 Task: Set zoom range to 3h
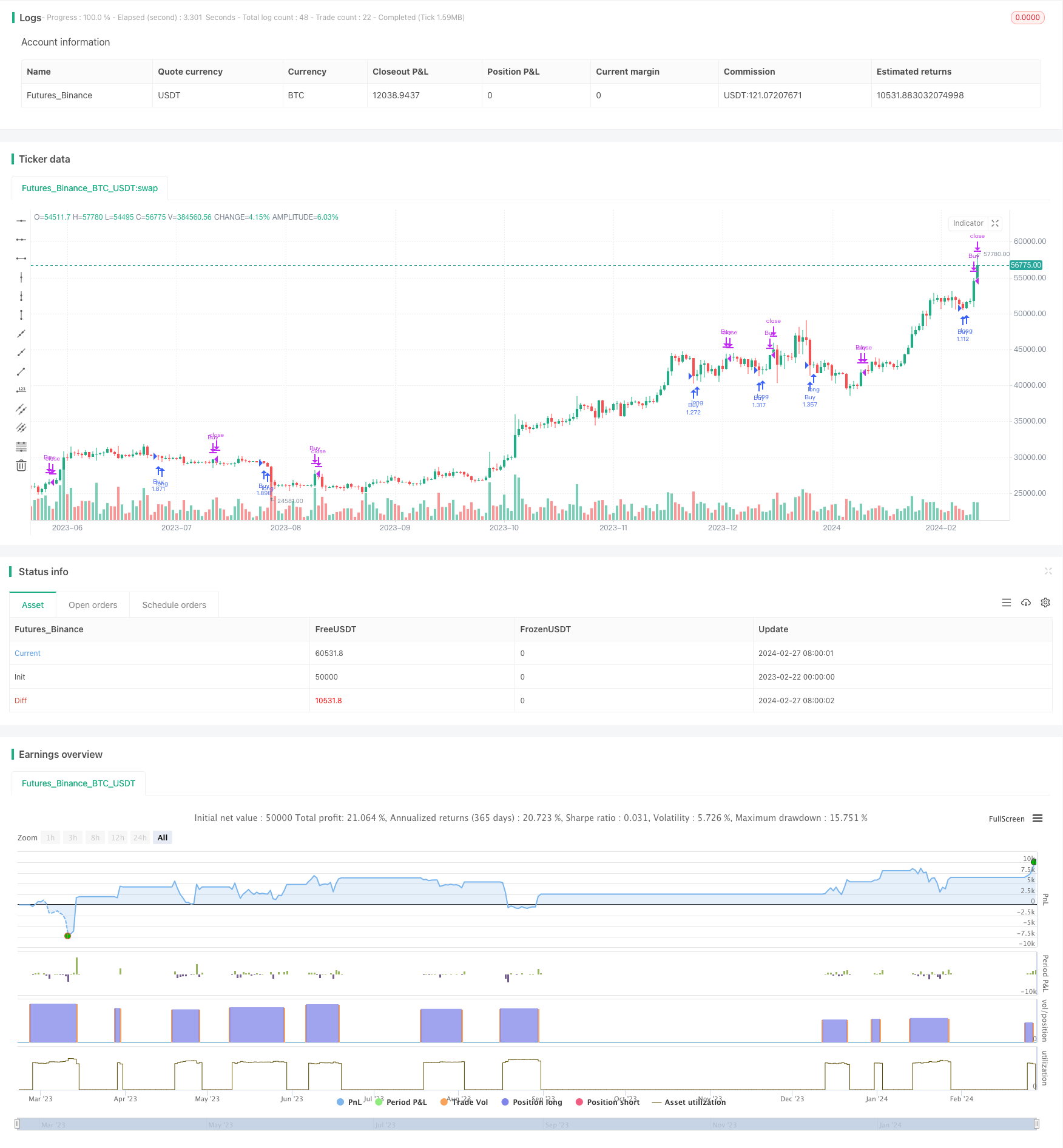pos(73,837)
